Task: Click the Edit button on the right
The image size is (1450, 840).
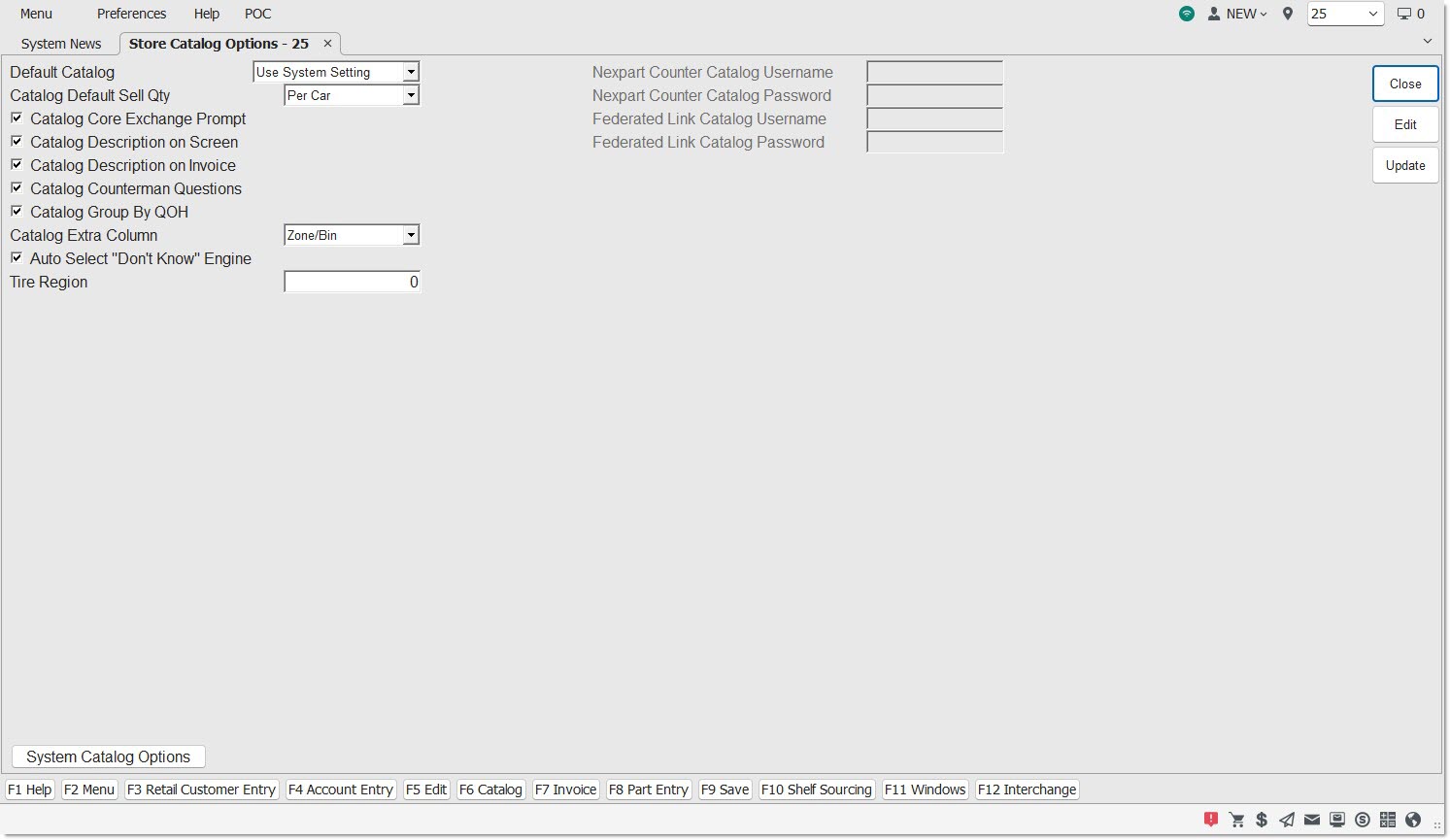Action: (x=1404, y=124)
